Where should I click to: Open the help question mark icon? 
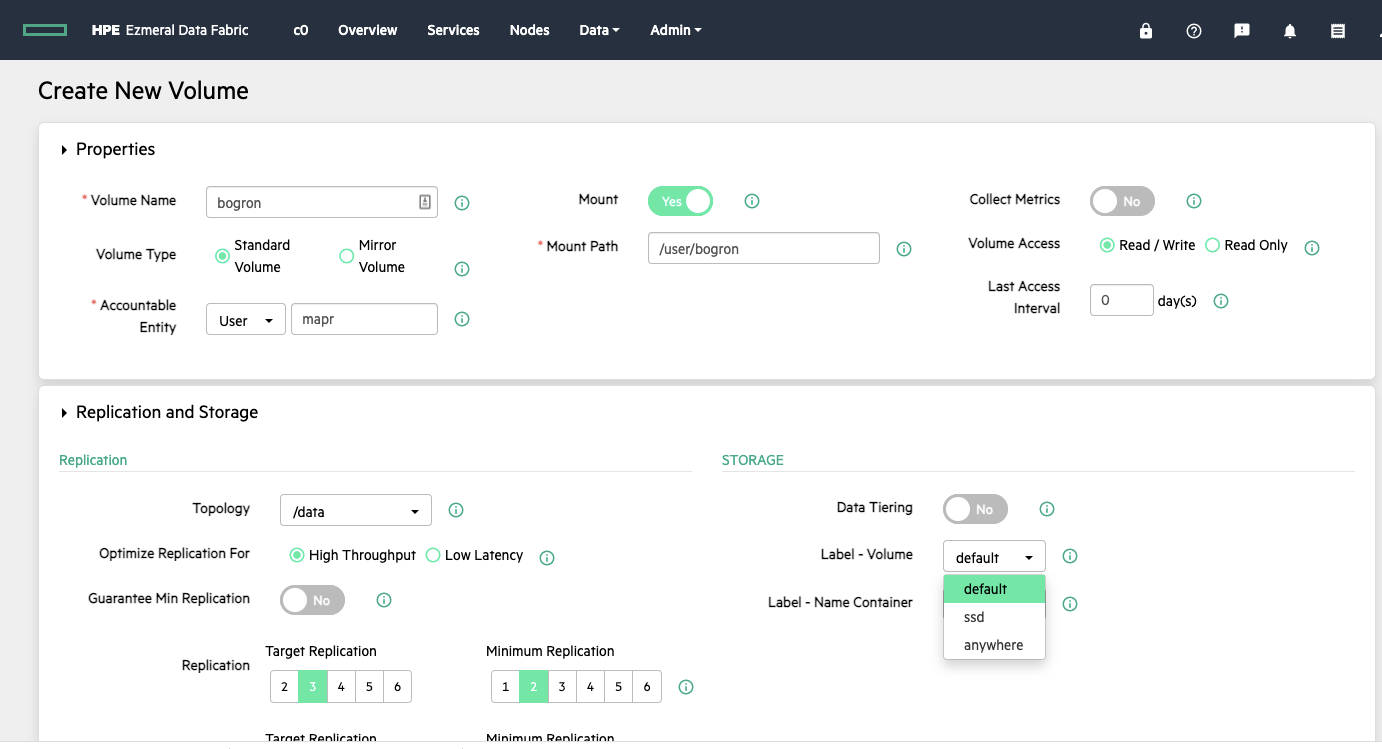point(1194,31)
